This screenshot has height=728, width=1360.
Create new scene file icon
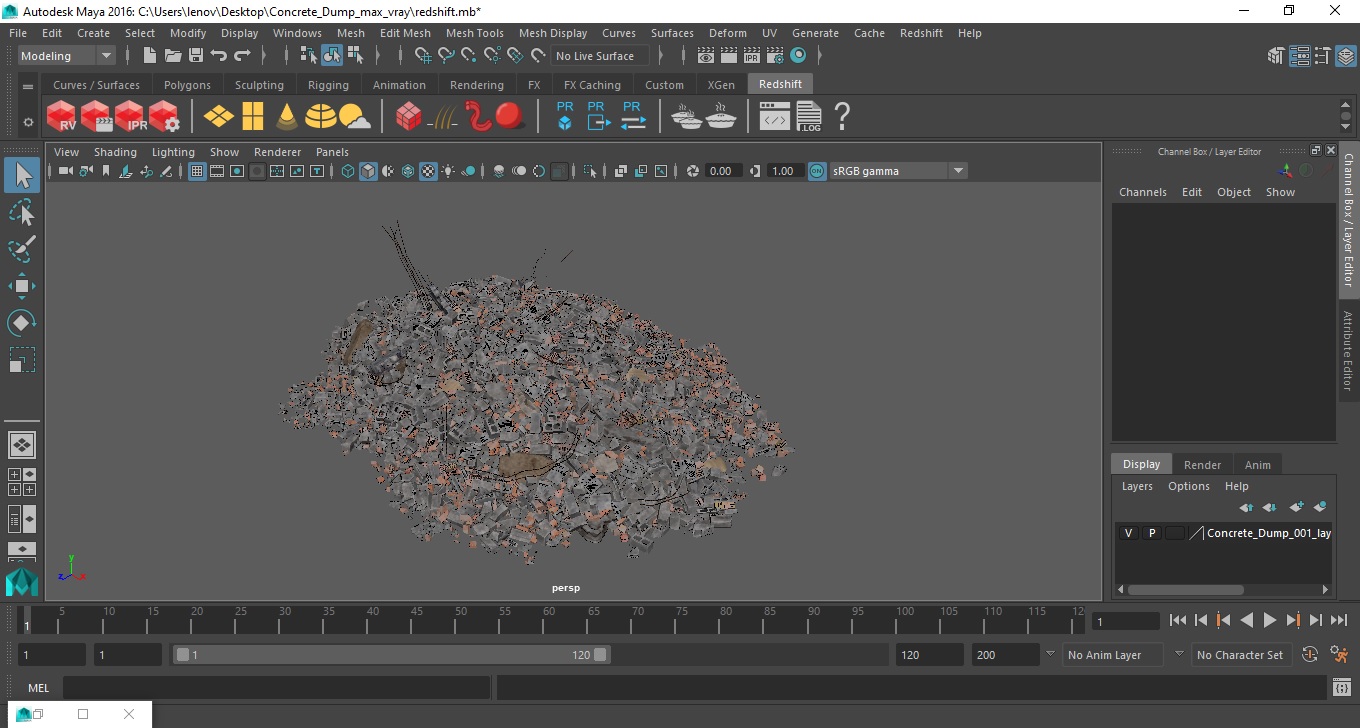[150, 56]
